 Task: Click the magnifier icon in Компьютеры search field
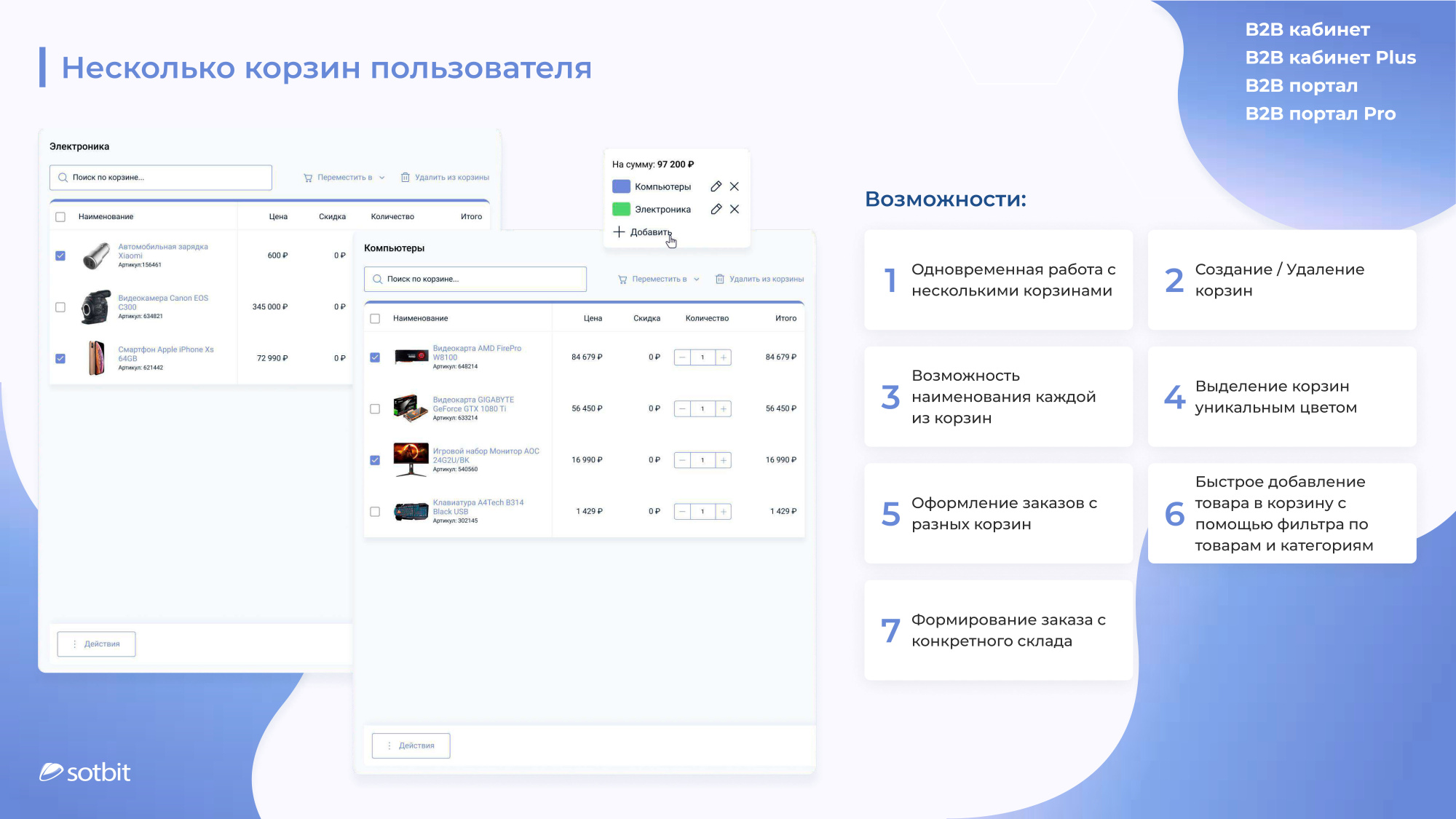379,279
